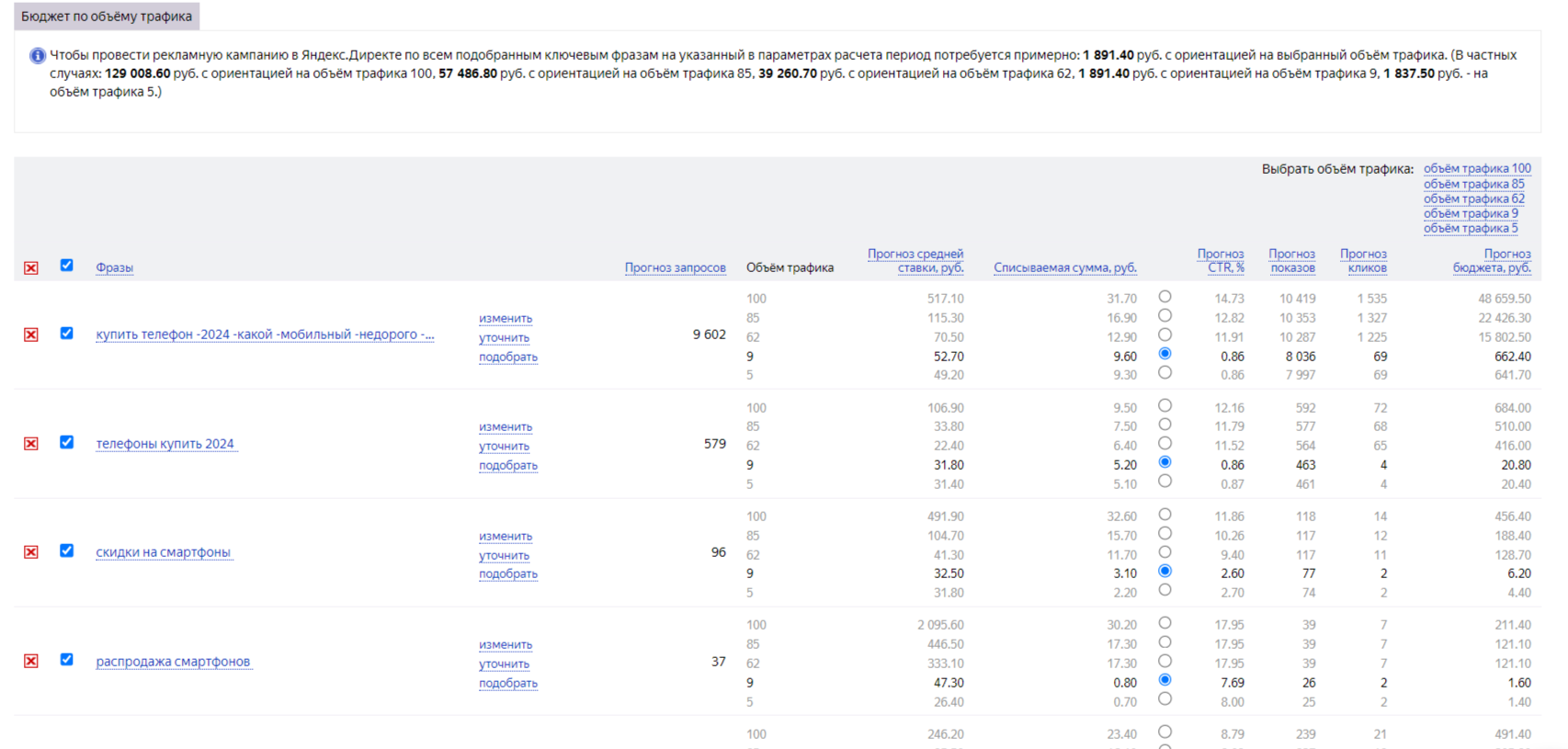Open the phrase link 'телефоны купить 2024'

(x=165, y=444)
